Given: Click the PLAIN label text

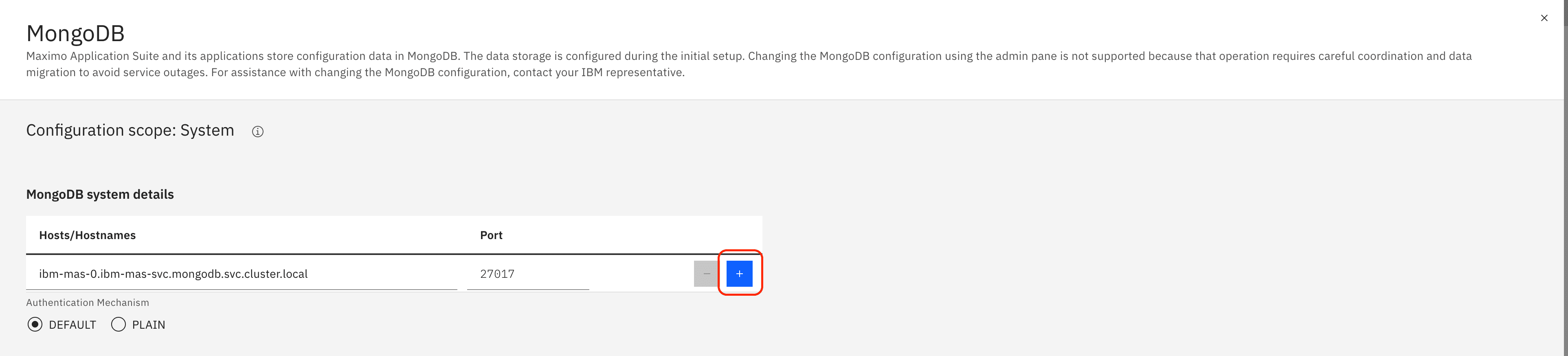Looking at the screenshot, I should (149, 325).
